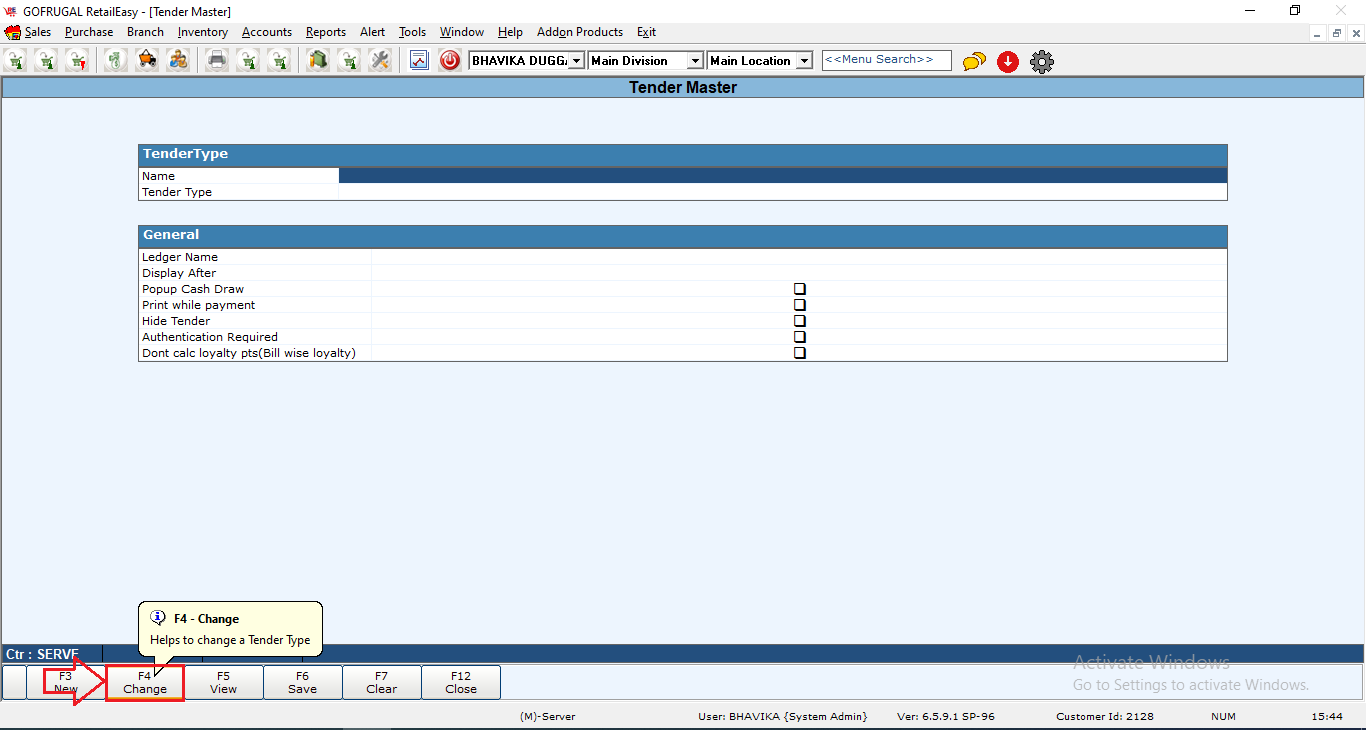Open the Branch menu
The image size is (1366, 730).
pos(145,32)
